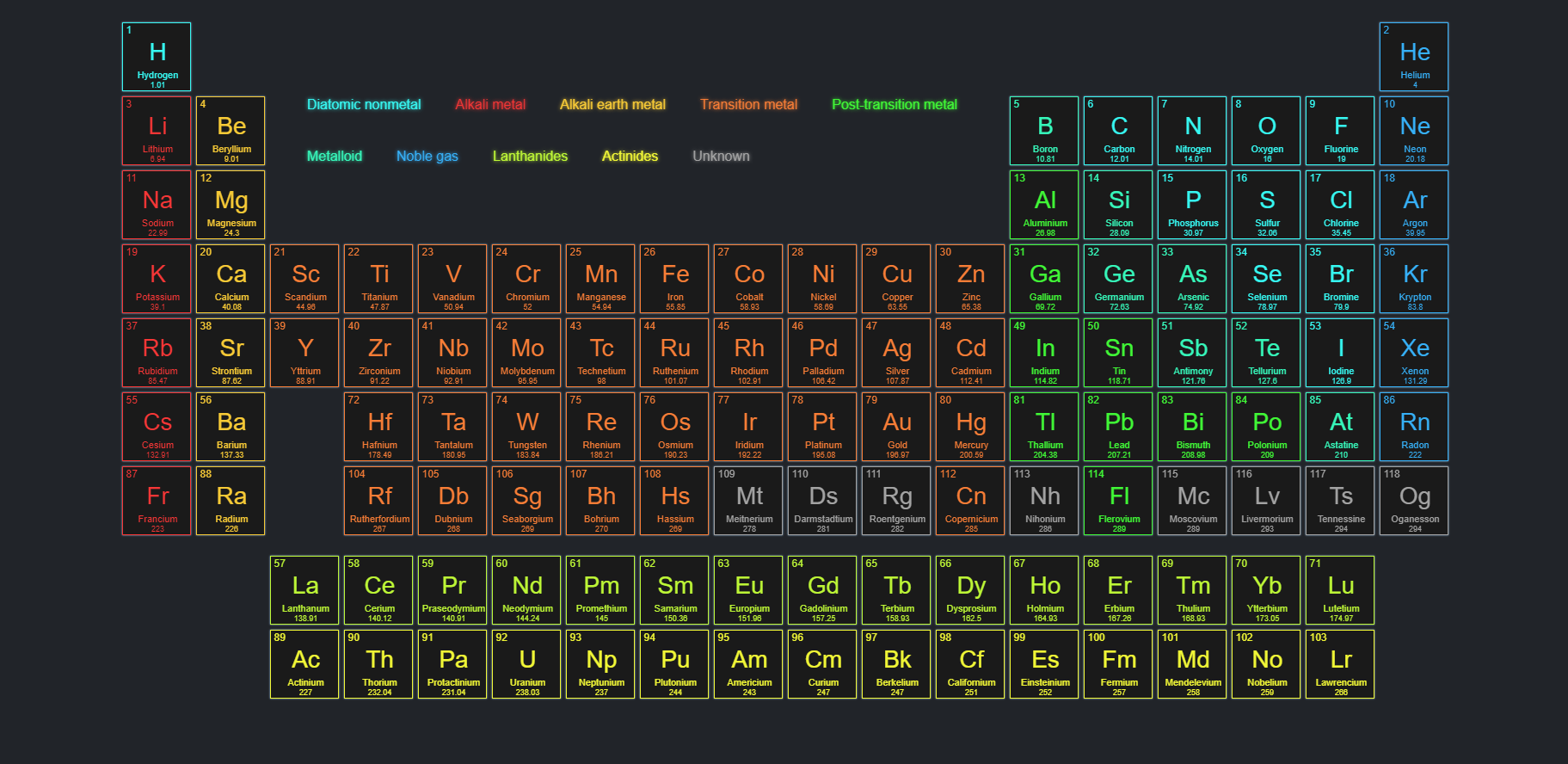Open the Zinc element card
The height and width of the screenshot is (764, 1568).
[970, 279]
